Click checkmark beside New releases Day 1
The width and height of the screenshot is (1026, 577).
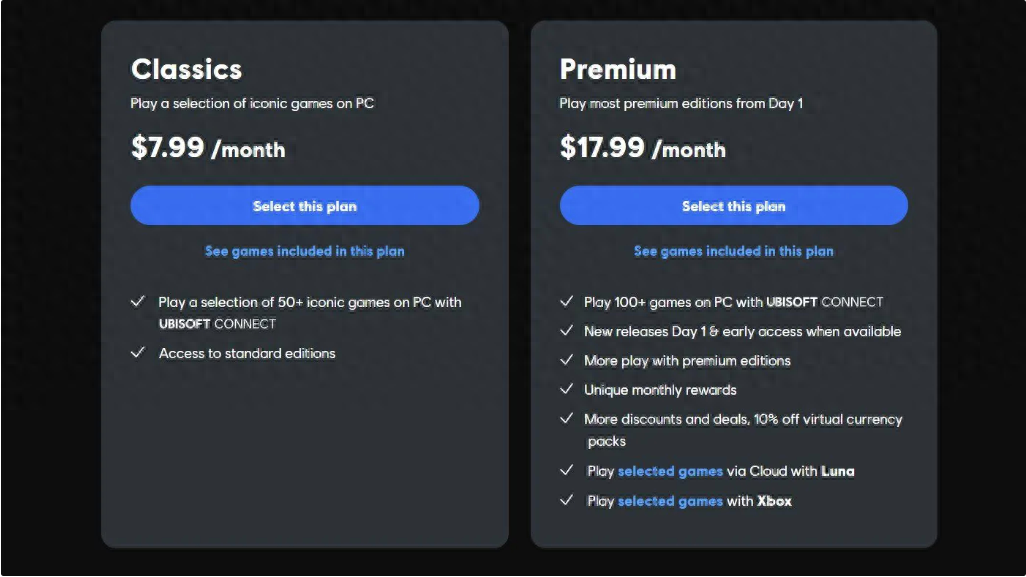[567, 331]
